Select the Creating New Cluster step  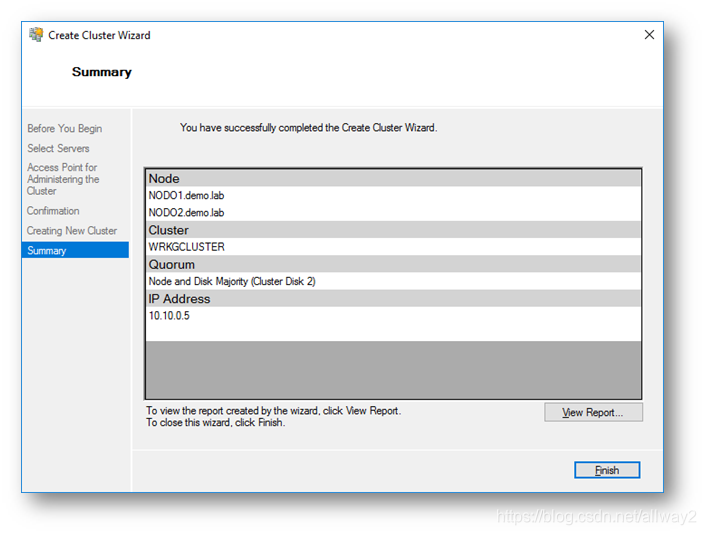72,231
